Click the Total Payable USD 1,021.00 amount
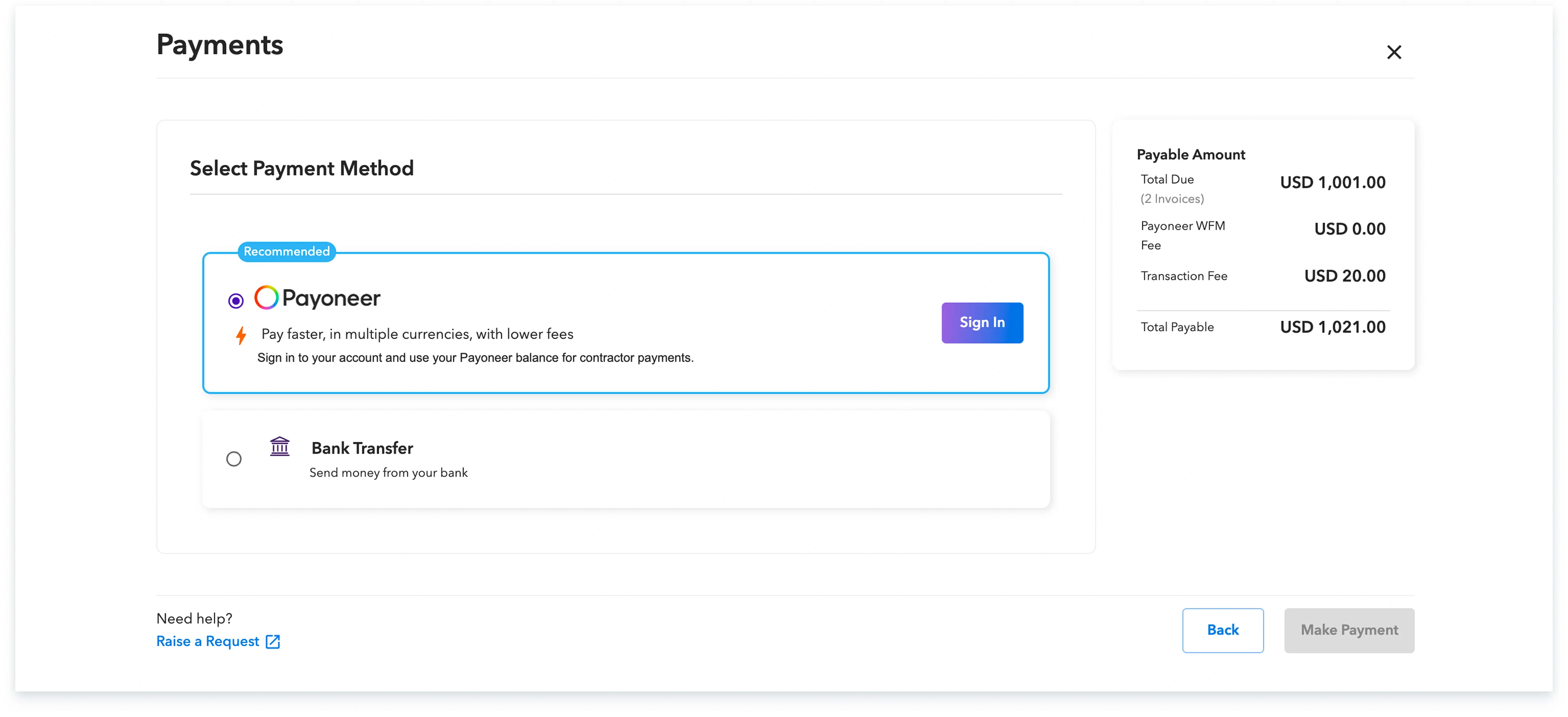The image size is (1568, 717). tap(1333, 327)
